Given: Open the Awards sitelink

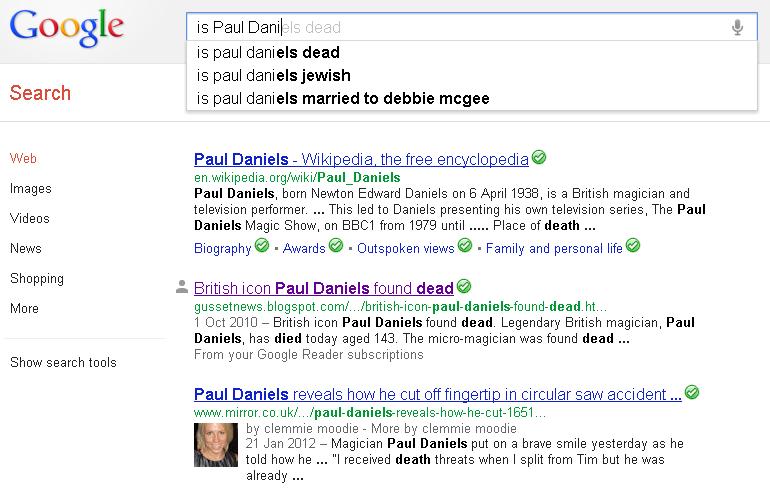Looking at the screenshot, I should click(x=304, y=249).
